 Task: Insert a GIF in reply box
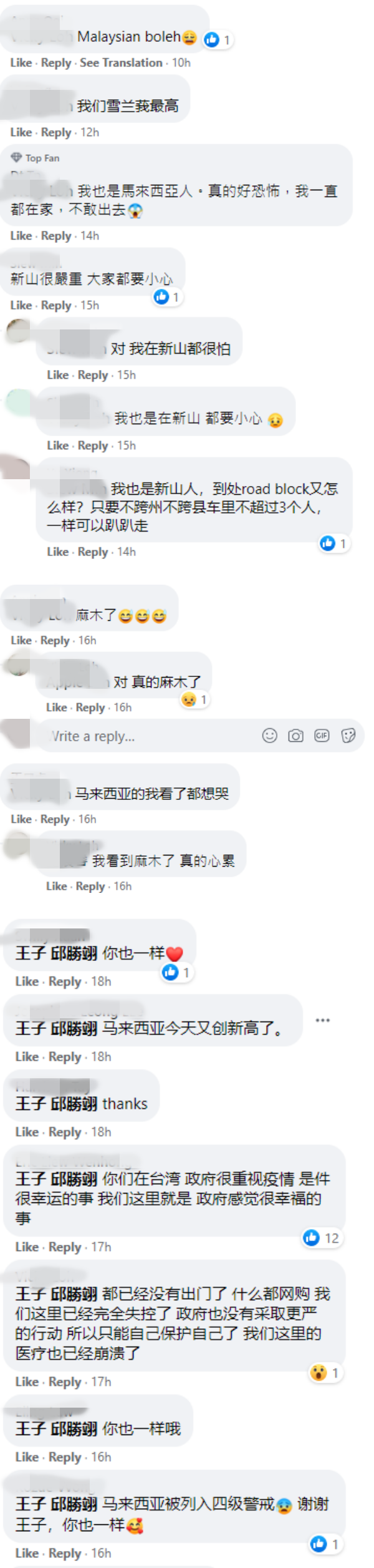322,736
